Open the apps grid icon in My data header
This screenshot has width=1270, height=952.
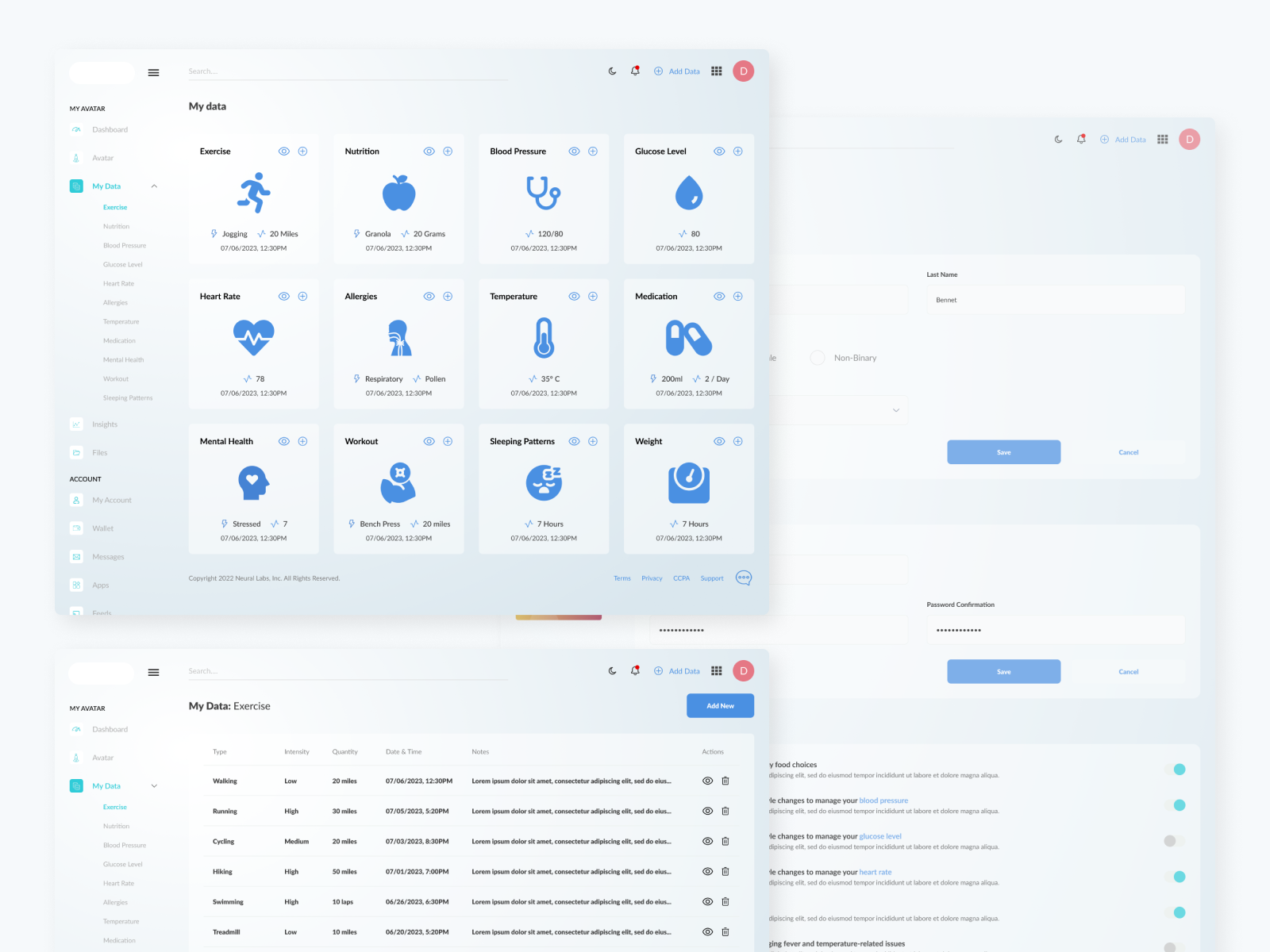tap(716, 71)
